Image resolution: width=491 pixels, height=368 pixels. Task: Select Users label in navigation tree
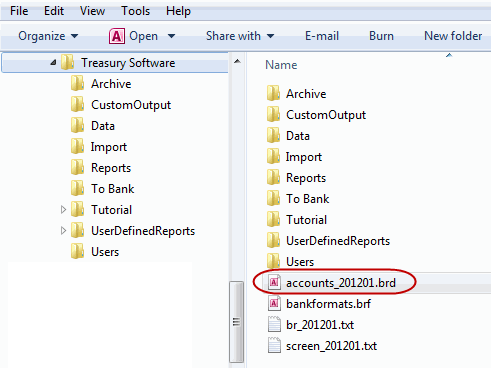105,252
